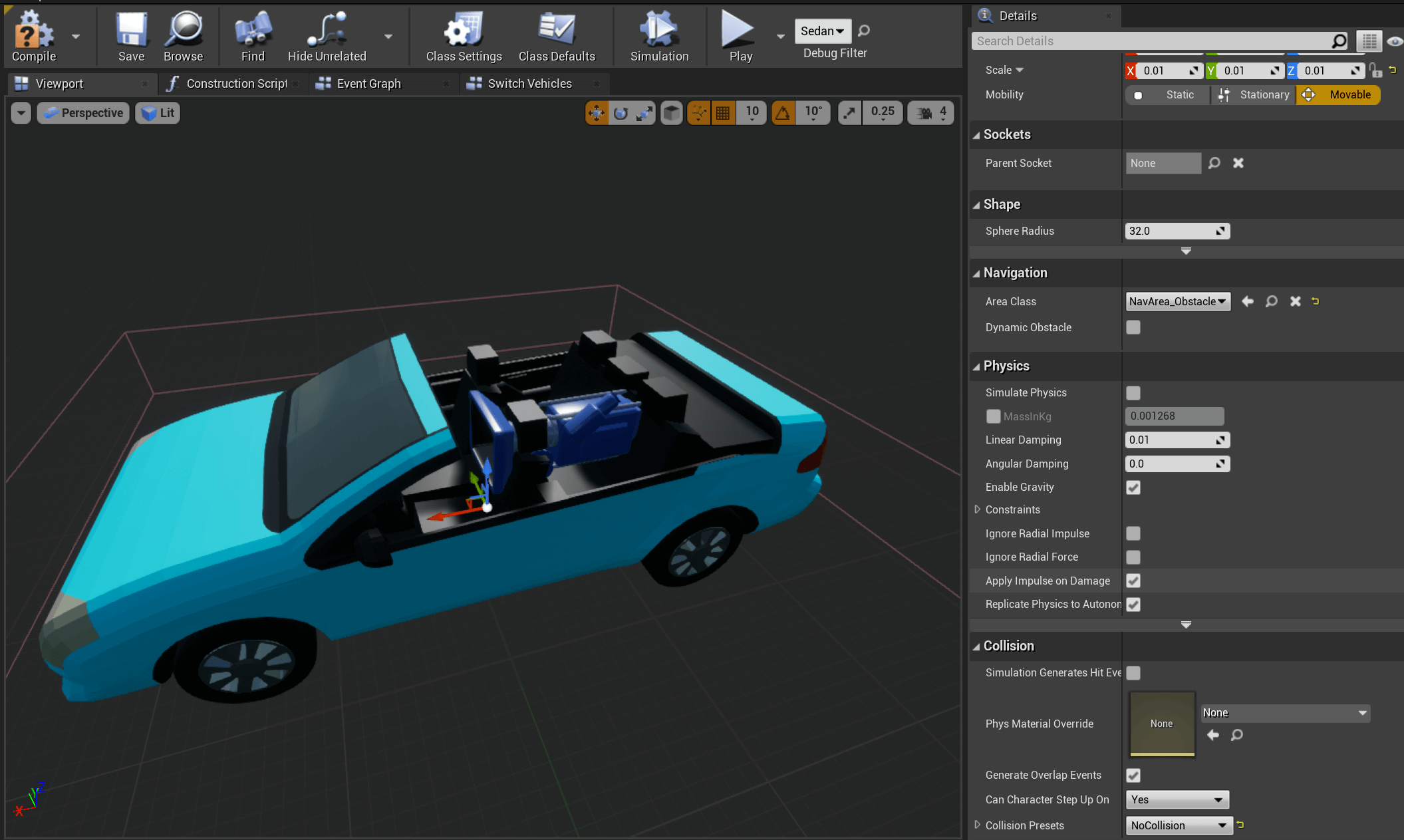The height and width of the screenshot is (840, 1404).
Task: Open the Sedan debug filter dropdown
Action: pyautogui.click(x=823, y=31)
